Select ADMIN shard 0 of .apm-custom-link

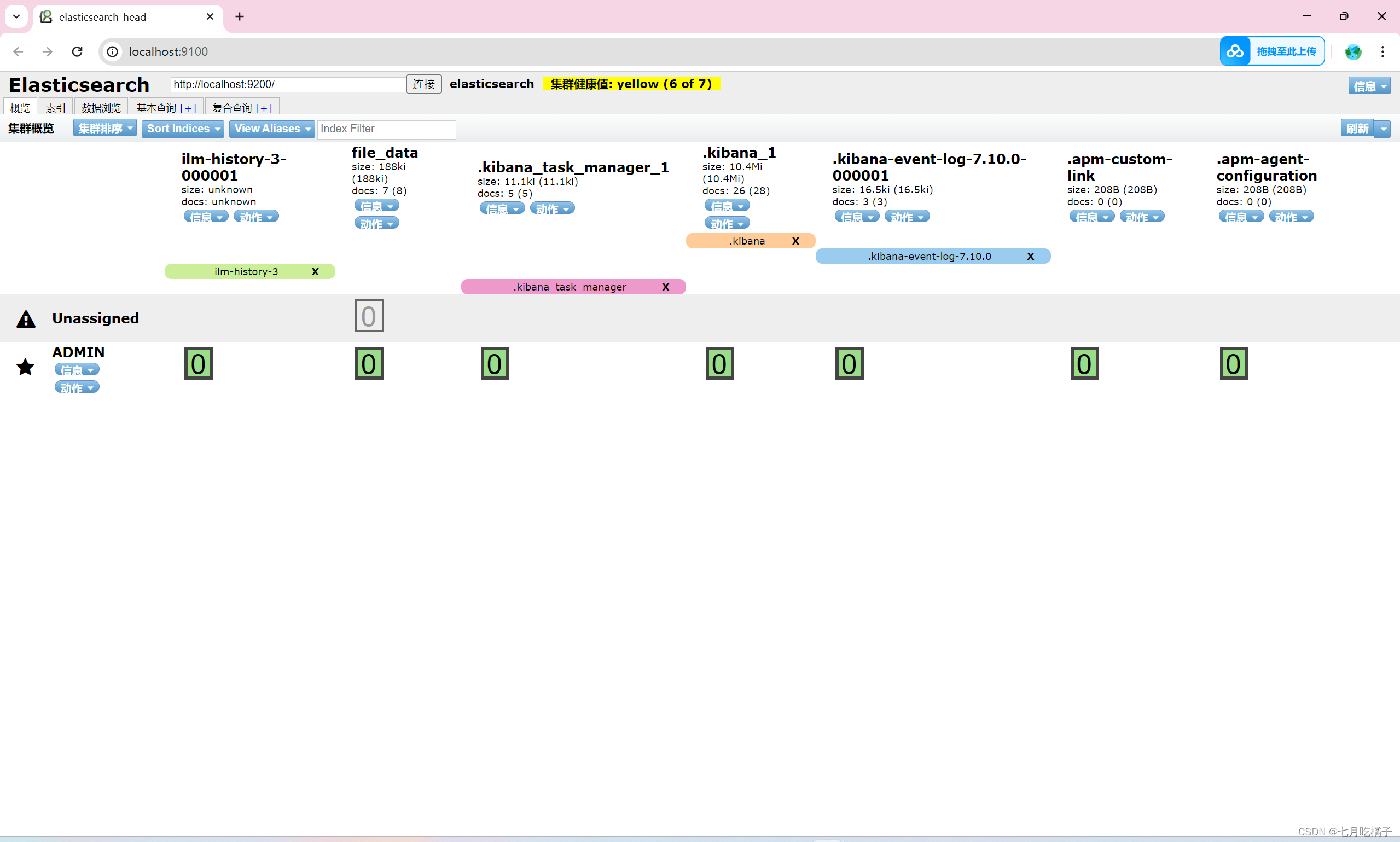click(x=1084, y=363)
